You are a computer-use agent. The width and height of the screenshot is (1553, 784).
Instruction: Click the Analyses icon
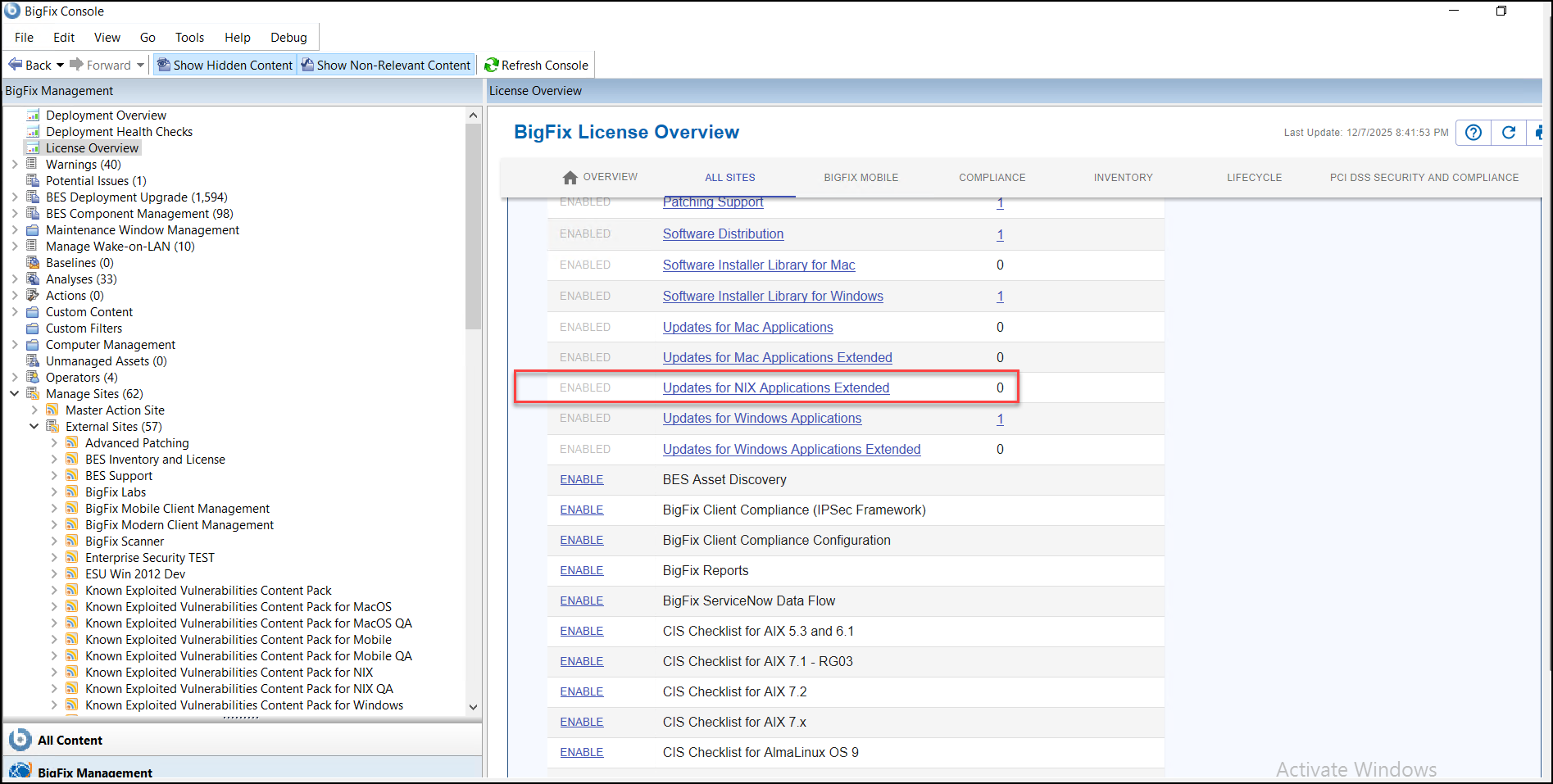pos(33,279)
